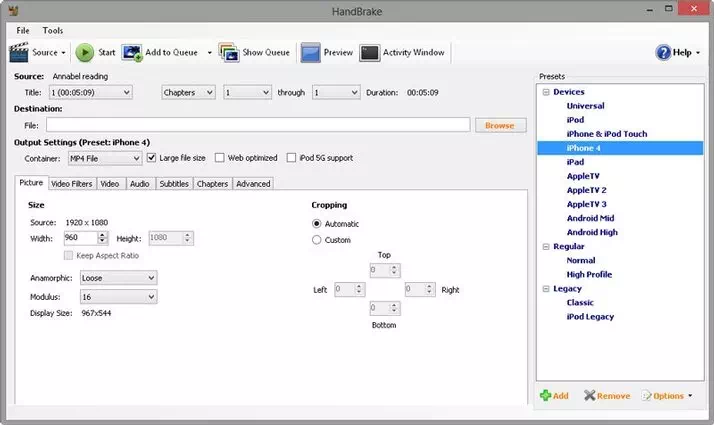The width and height of the screenshot is (714, 425).
Task: Click the HandBrake app icon in title bar
Action: [14, 10]
